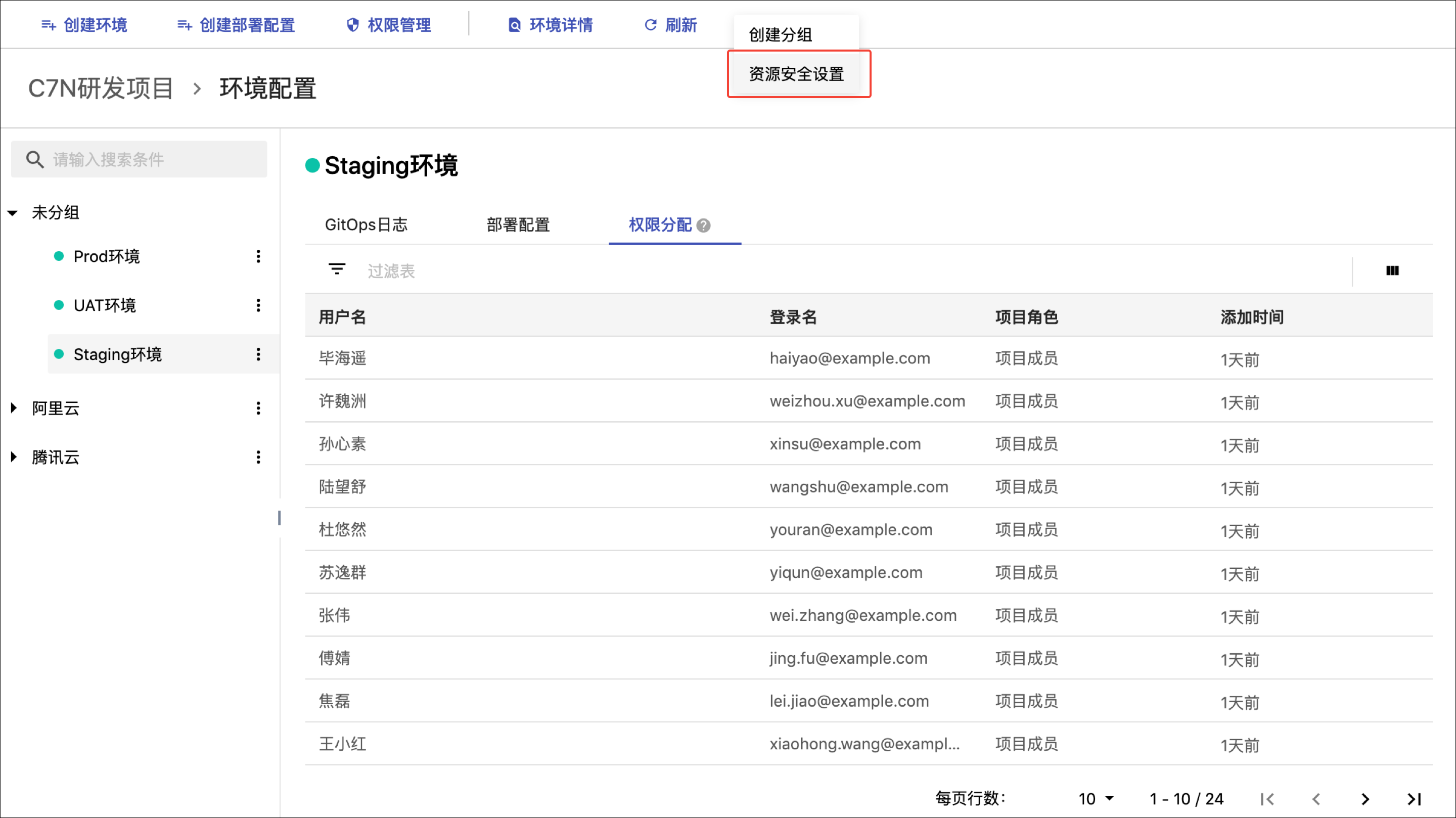
Task: Open more options for 阿里云 group
Action: 258,408
